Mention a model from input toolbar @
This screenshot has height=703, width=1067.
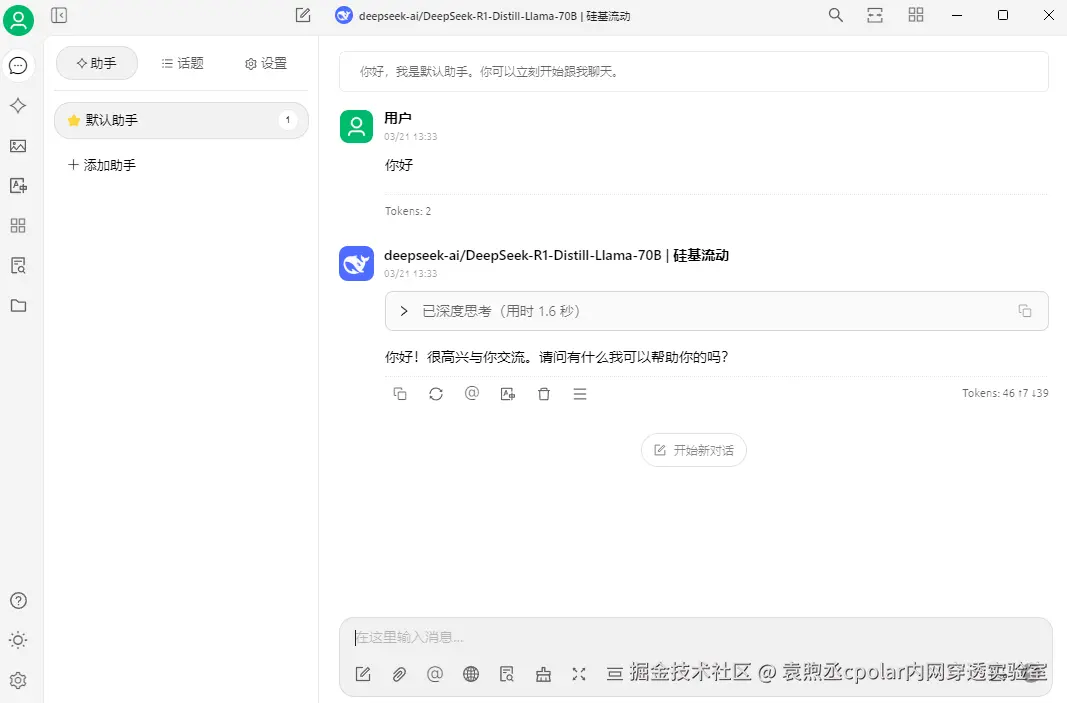click(x=435, y=674)
